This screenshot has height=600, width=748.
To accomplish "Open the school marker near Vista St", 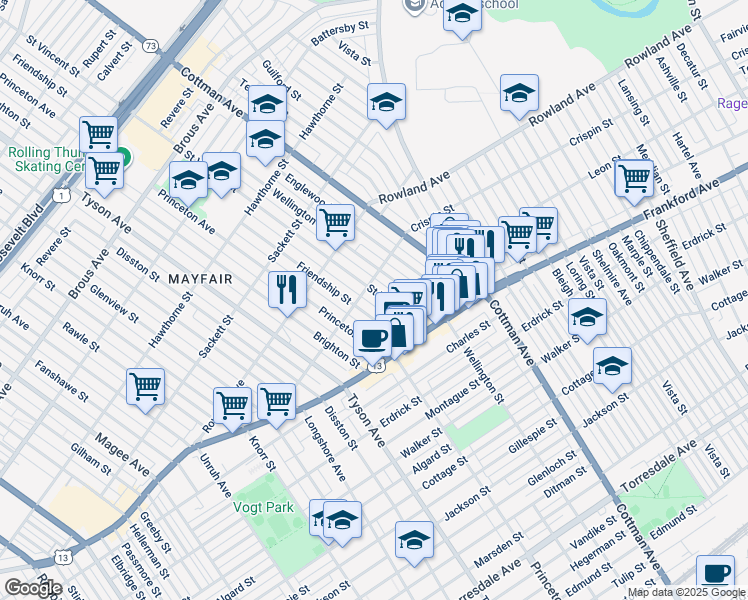I will [x=386, y=105].
